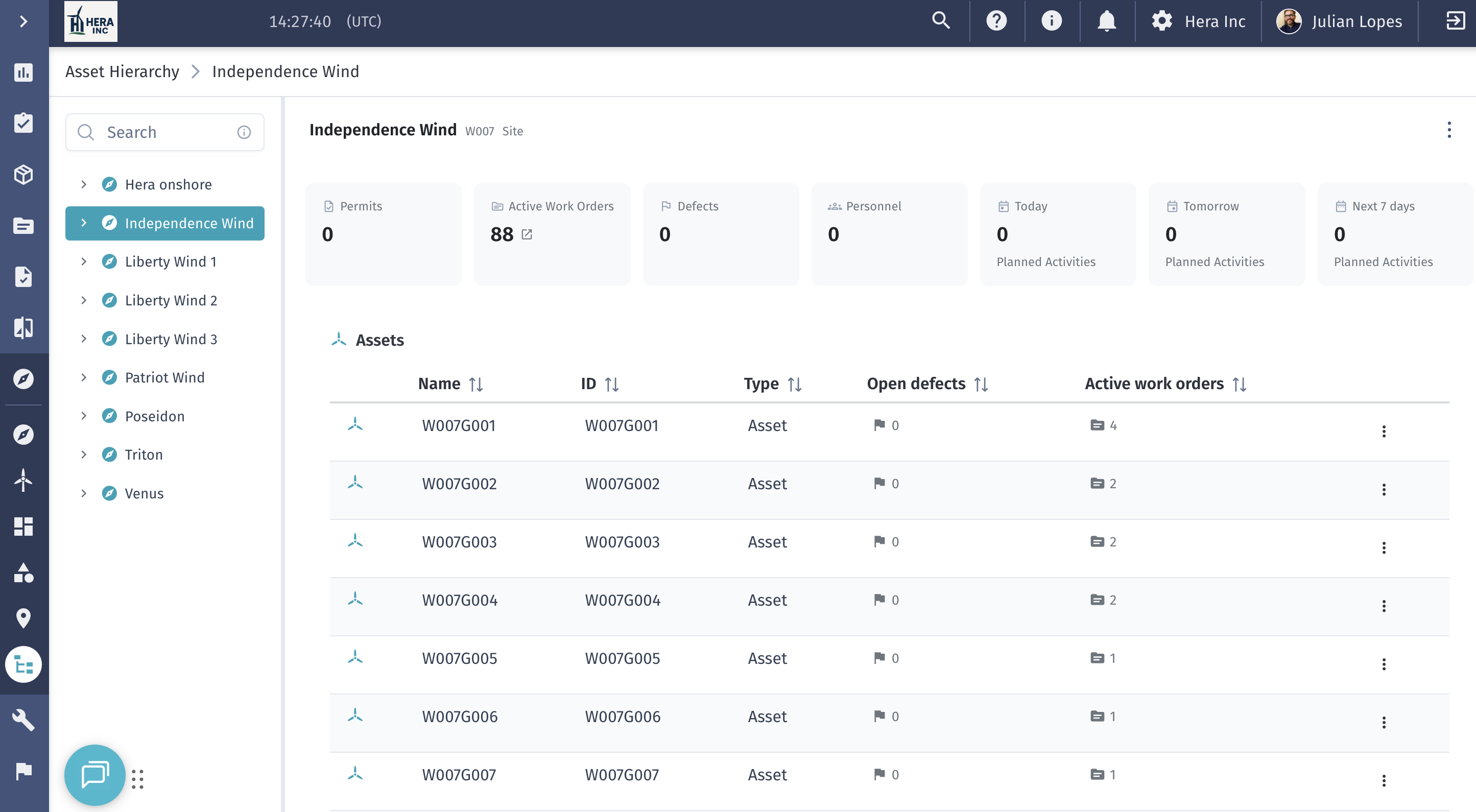
Task: Sort assets by Type column
Action: point(794,384)
